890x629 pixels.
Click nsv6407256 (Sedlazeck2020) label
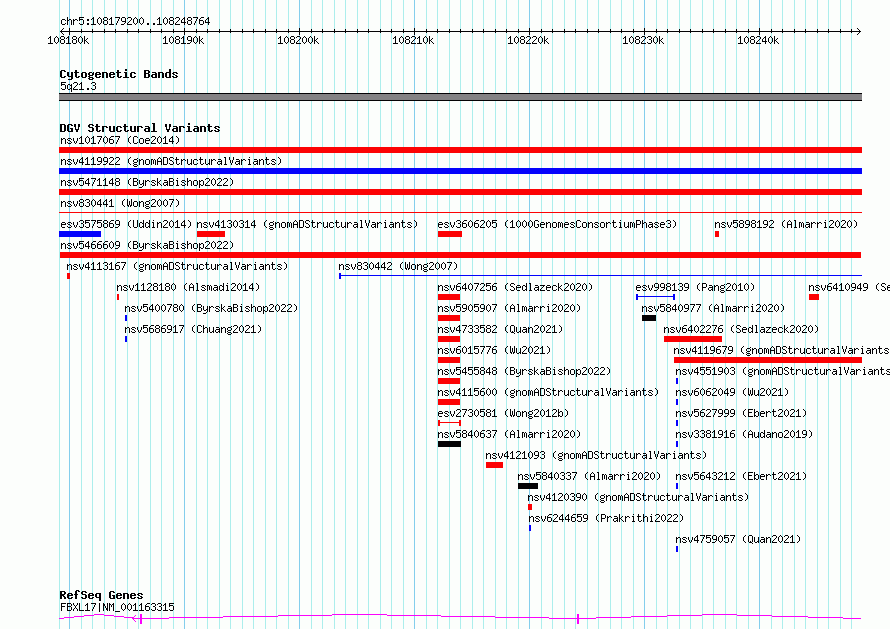[x=515, y=287]
